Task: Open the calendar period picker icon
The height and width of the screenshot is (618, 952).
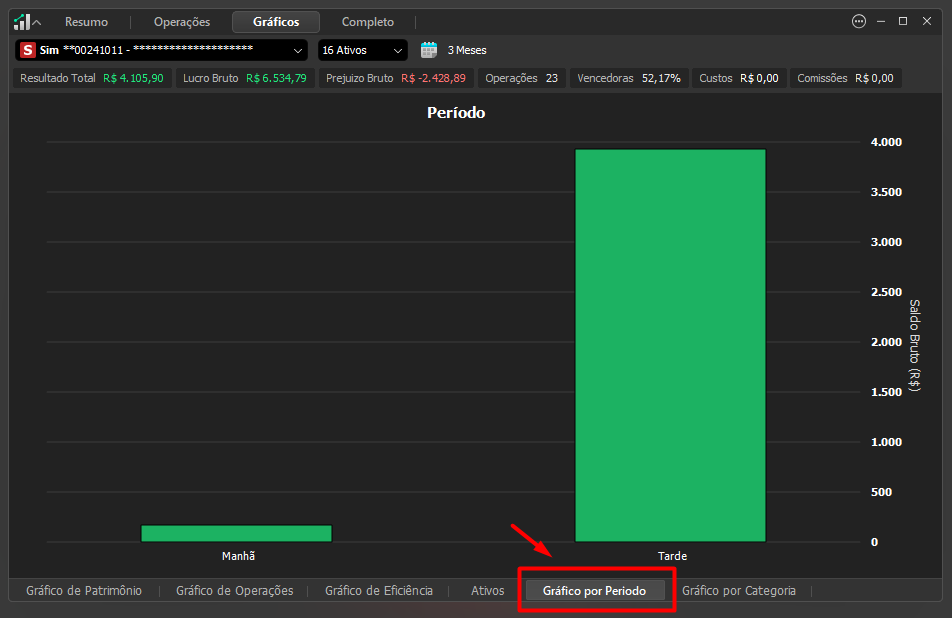Action: tap(429, 50)
